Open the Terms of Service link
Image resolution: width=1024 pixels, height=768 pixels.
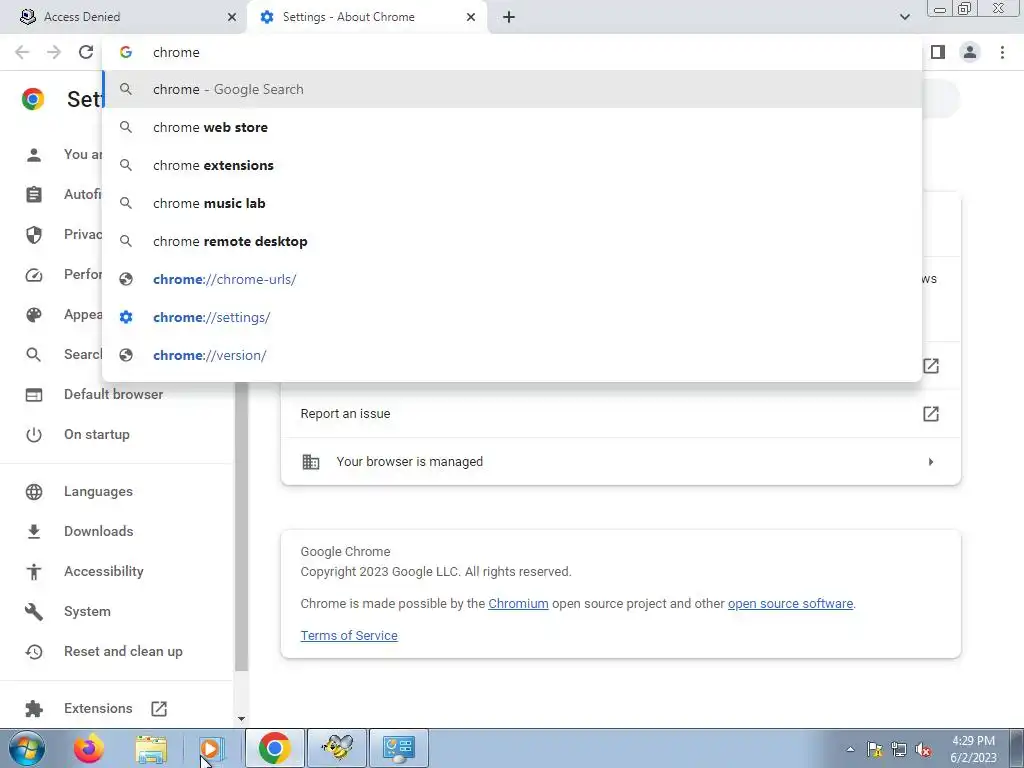click(349, 635)
